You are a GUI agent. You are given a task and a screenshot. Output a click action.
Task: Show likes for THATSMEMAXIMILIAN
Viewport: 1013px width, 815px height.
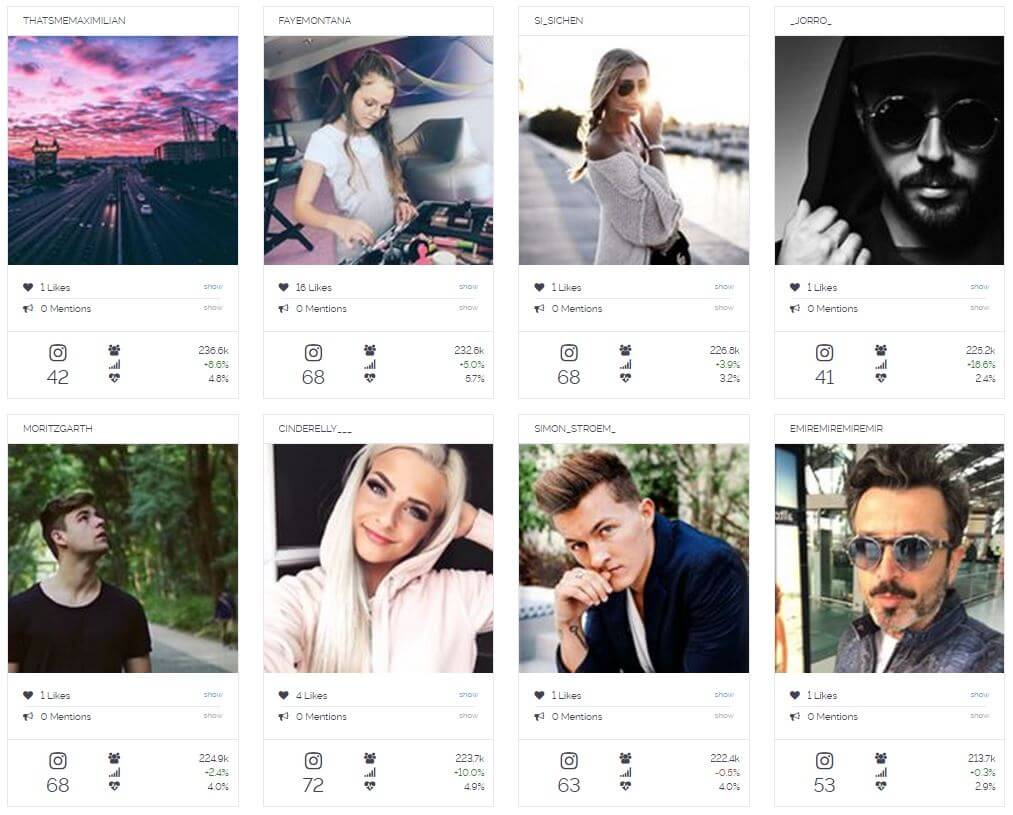213,287
